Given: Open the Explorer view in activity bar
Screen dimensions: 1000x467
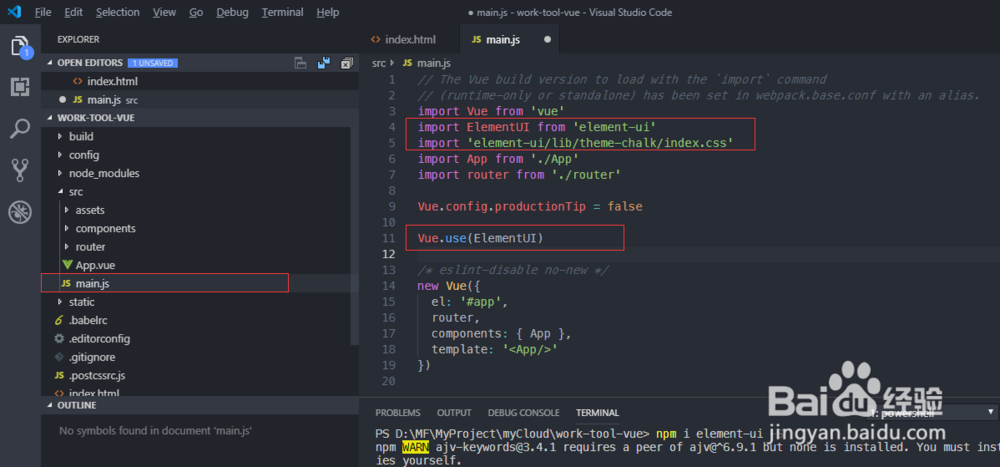Looking at the screenshot, I should pos(20,47).
